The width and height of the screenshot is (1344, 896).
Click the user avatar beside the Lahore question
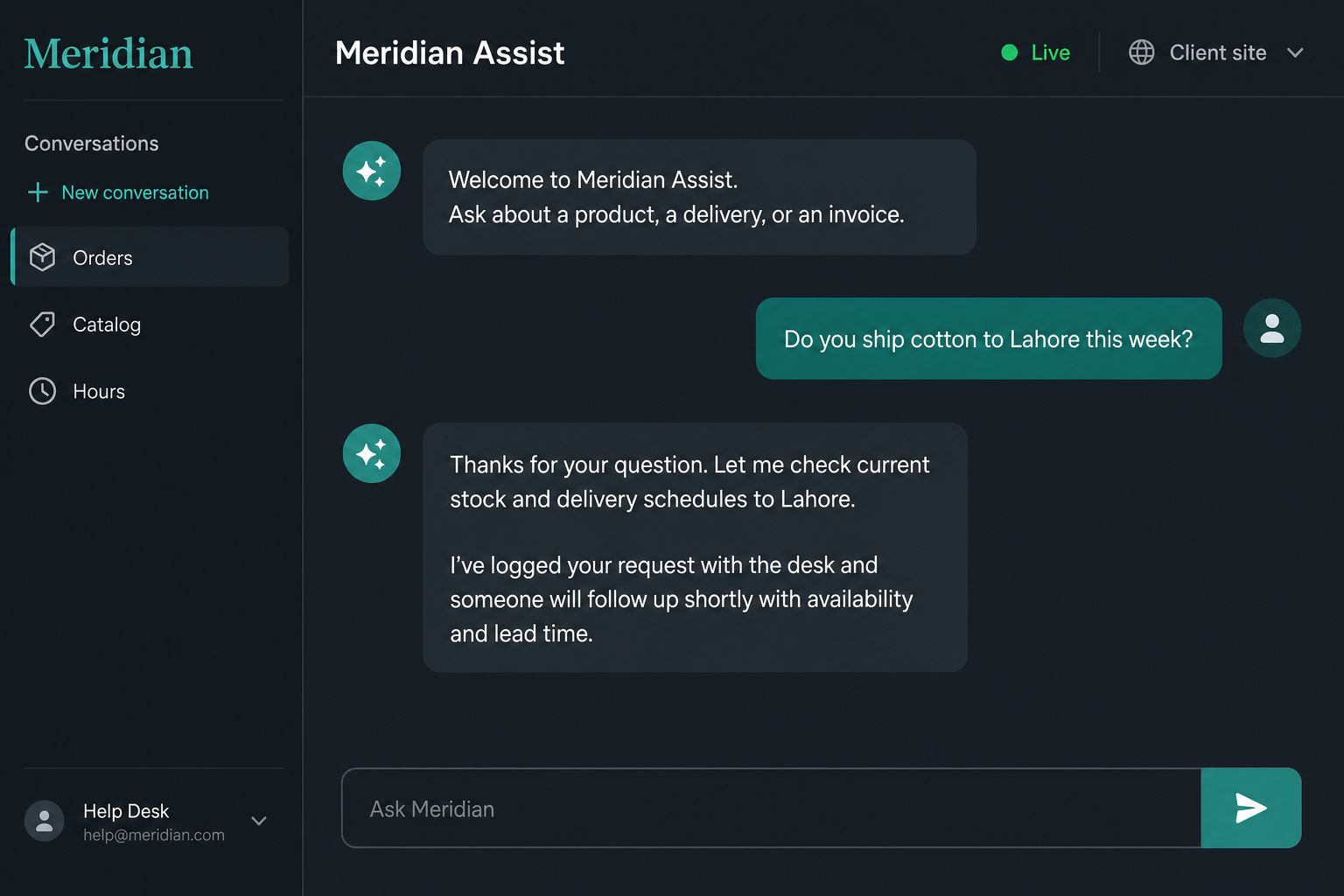click(x=1271, y=328)
